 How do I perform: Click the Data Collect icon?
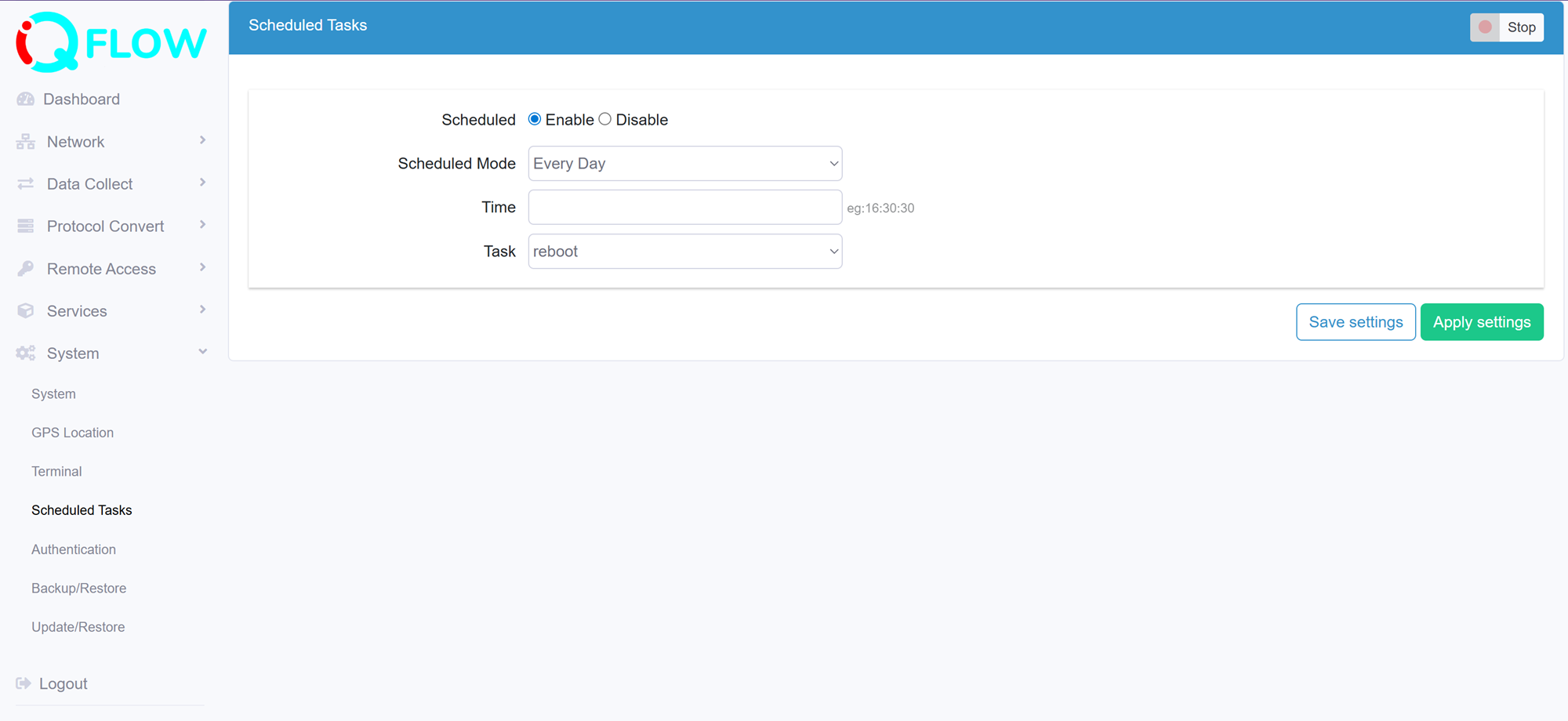point(24,183)
